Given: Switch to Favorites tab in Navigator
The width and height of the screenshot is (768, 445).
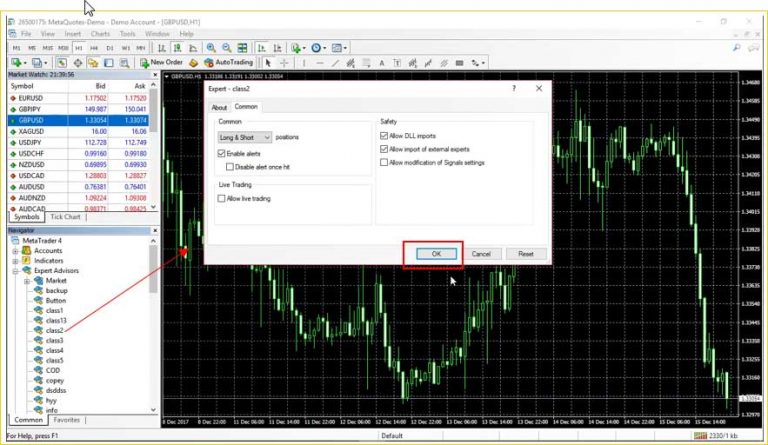Looking at the screenshot, I should click(67, 420).
